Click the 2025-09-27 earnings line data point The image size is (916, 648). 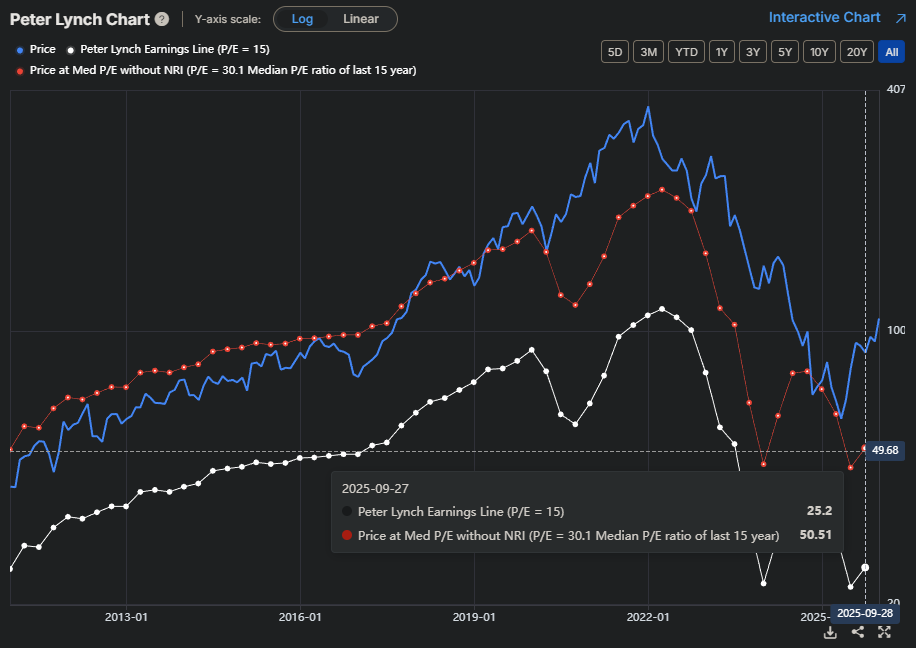tap(865, 567)
